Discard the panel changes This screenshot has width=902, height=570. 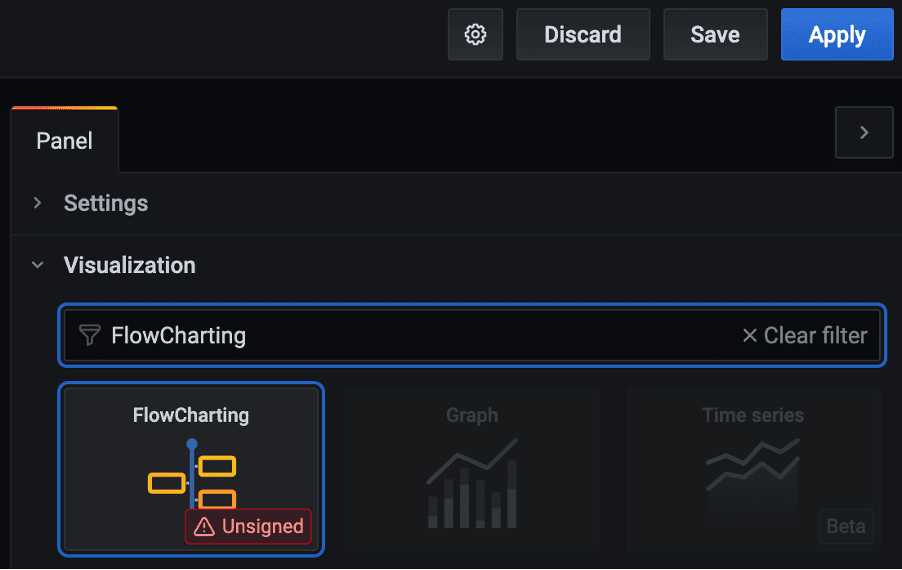coord(583,35)
